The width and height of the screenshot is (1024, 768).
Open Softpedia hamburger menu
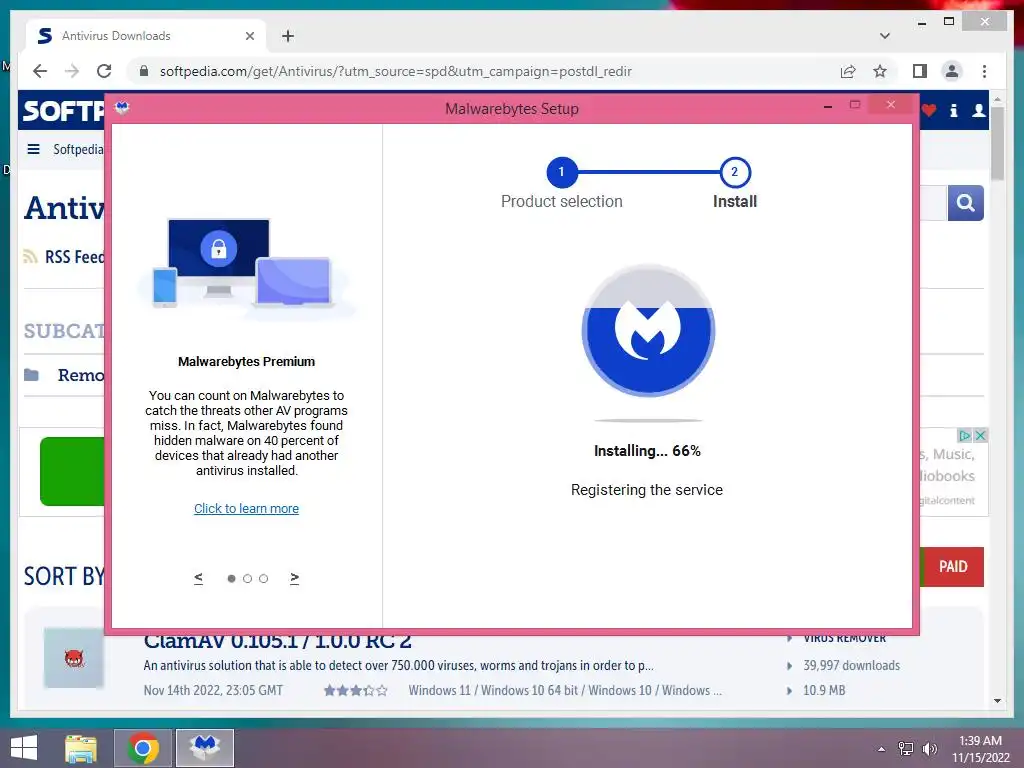pyautogui.click(x=33, y=149)
